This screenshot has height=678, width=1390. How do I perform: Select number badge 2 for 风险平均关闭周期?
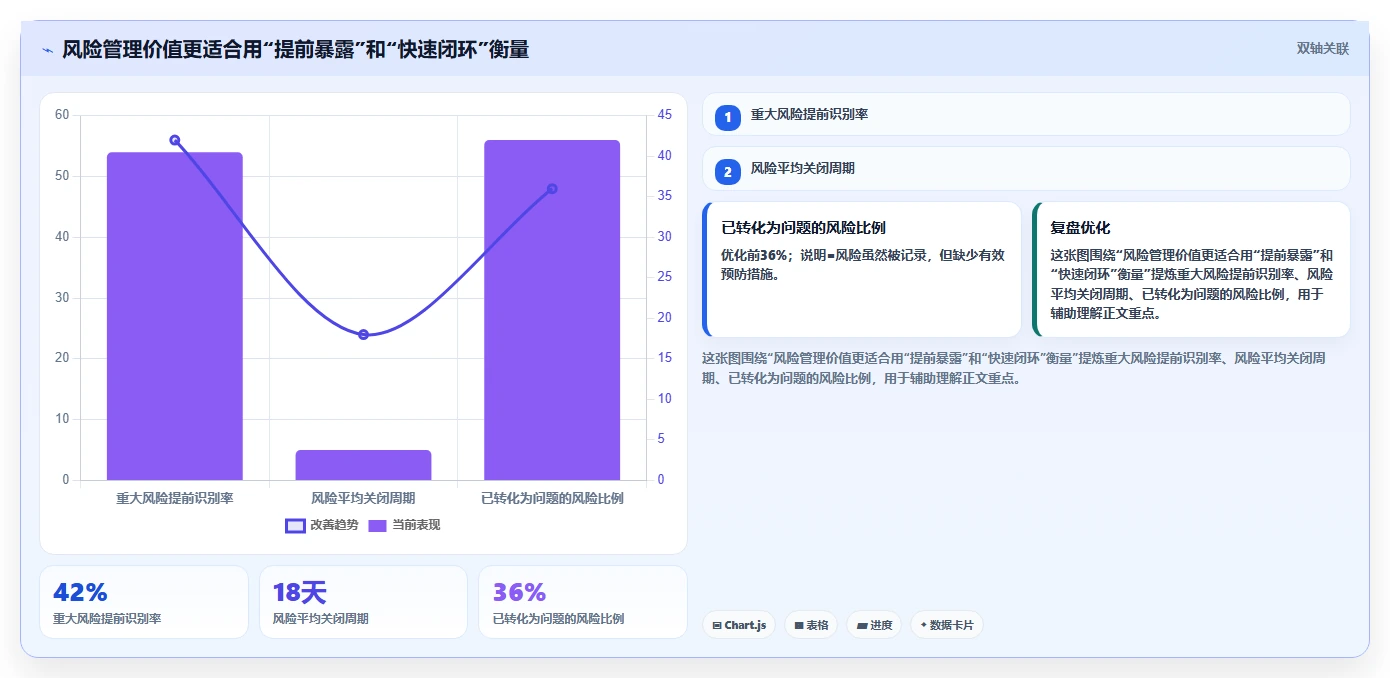(728, 172)
